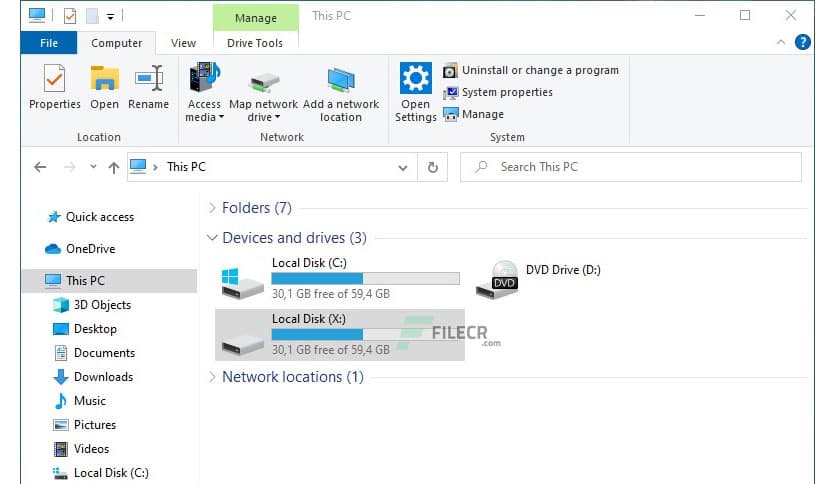Select This PC in navigation pane
Viewport: 836px width, 484px height.
(110, 280)
